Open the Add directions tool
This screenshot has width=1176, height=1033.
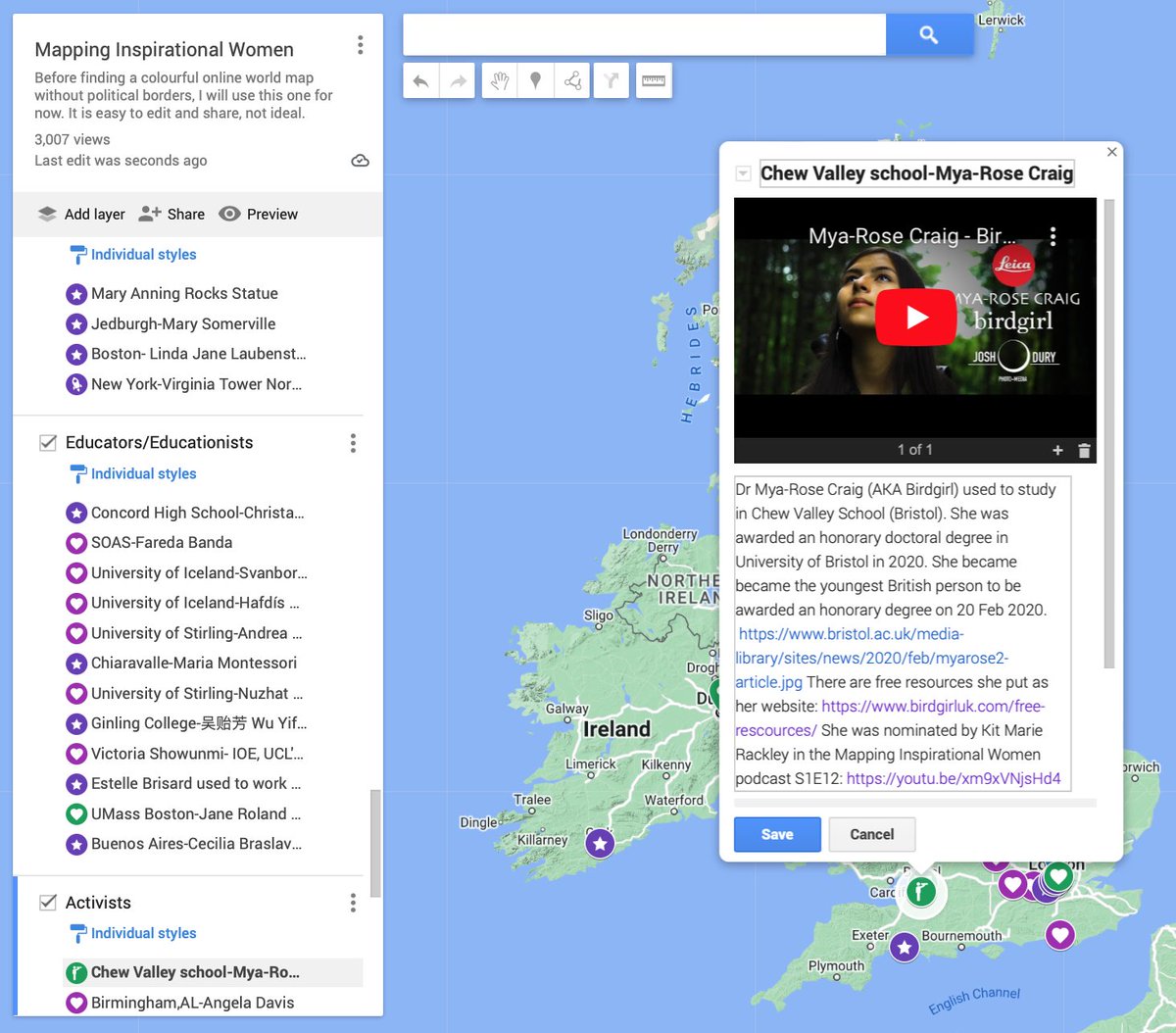tap(611, 80)
